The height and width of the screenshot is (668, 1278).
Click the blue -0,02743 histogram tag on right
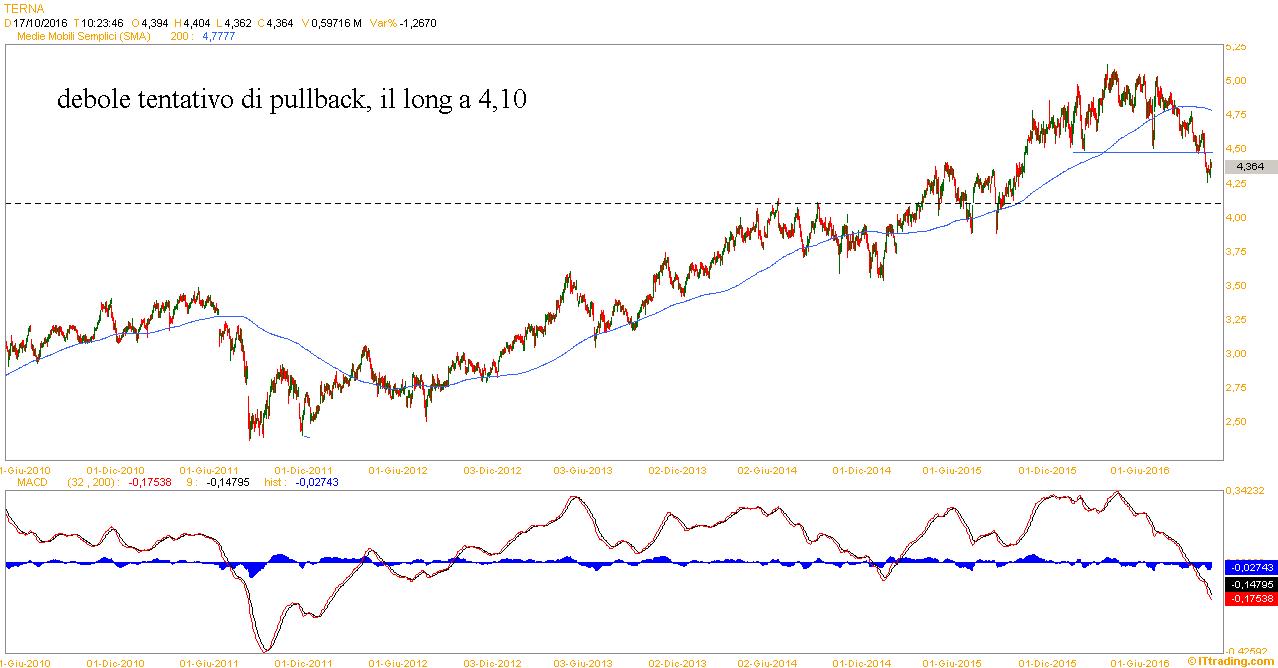point(1250,567)
